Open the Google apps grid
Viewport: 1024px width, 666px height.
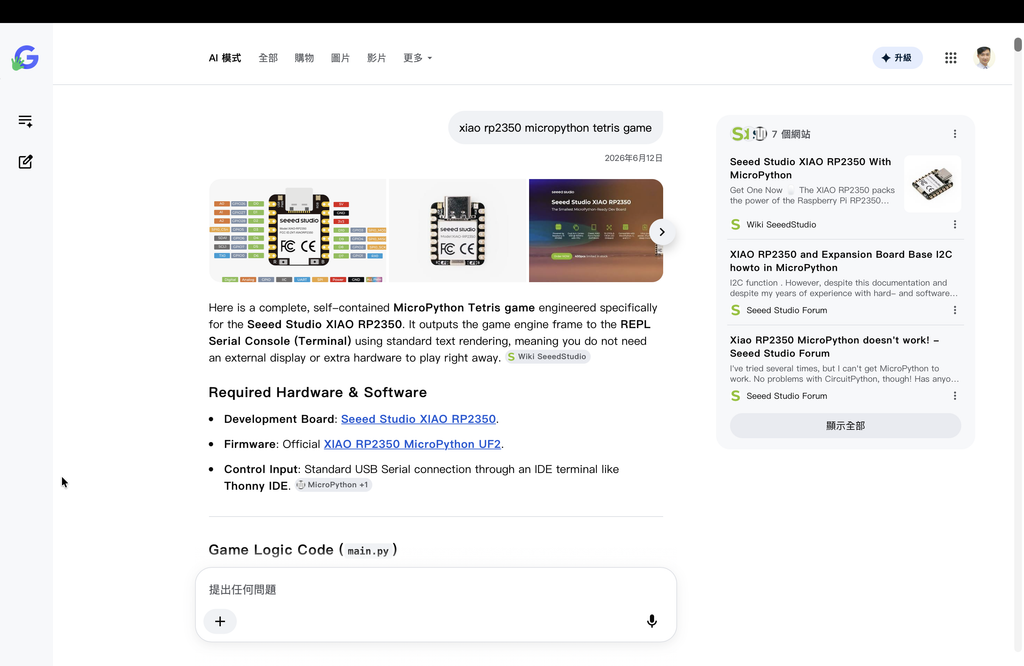950,58
